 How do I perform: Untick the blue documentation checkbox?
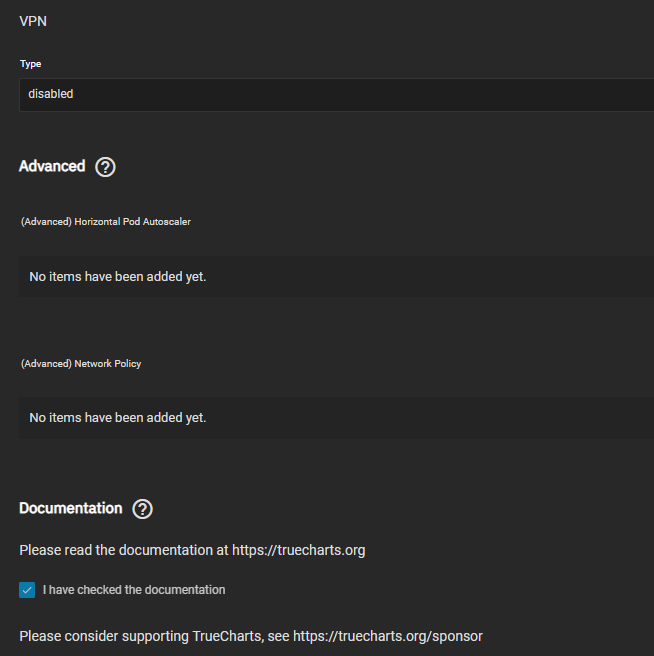(27, 590)
